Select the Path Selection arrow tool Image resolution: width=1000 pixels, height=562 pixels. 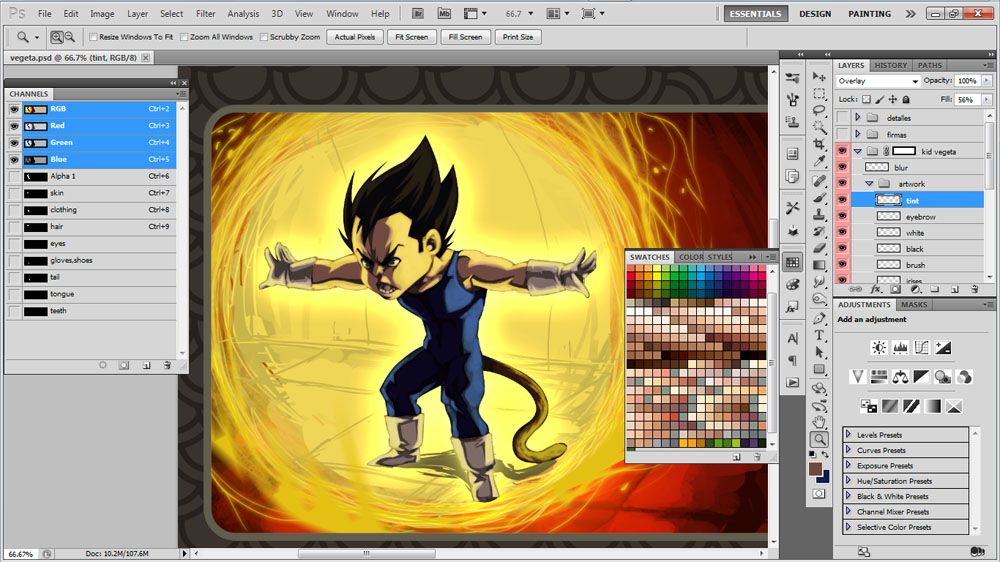(819, 352)
